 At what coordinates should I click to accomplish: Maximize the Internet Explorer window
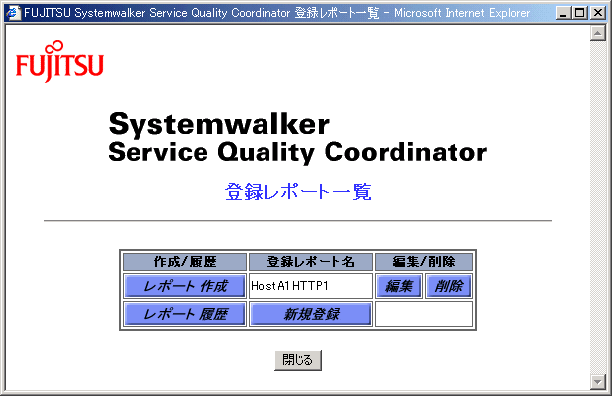click(x=580, y=13)
